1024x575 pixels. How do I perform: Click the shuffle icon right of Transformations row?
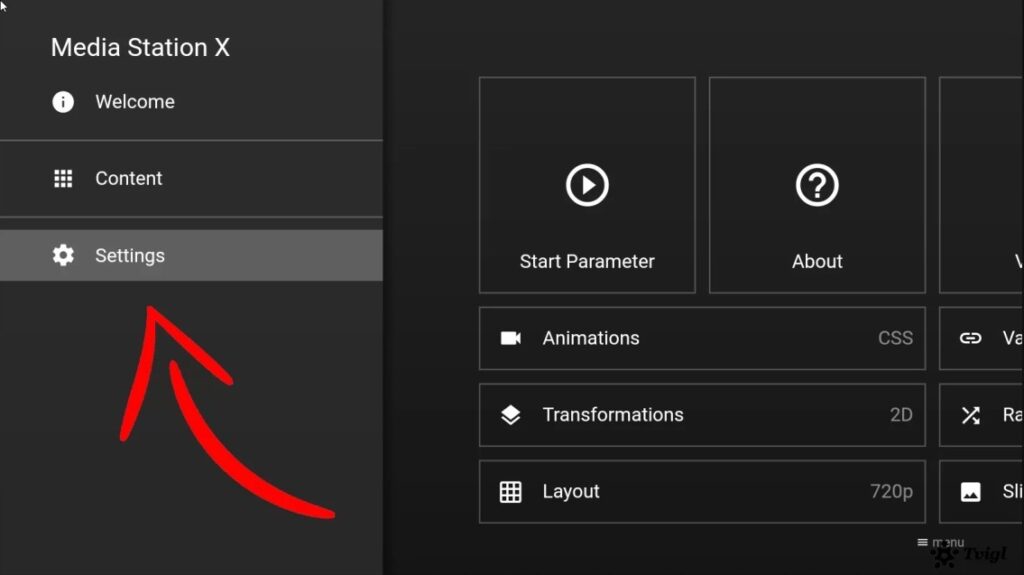pyautogui.click(x=970, y=415)
